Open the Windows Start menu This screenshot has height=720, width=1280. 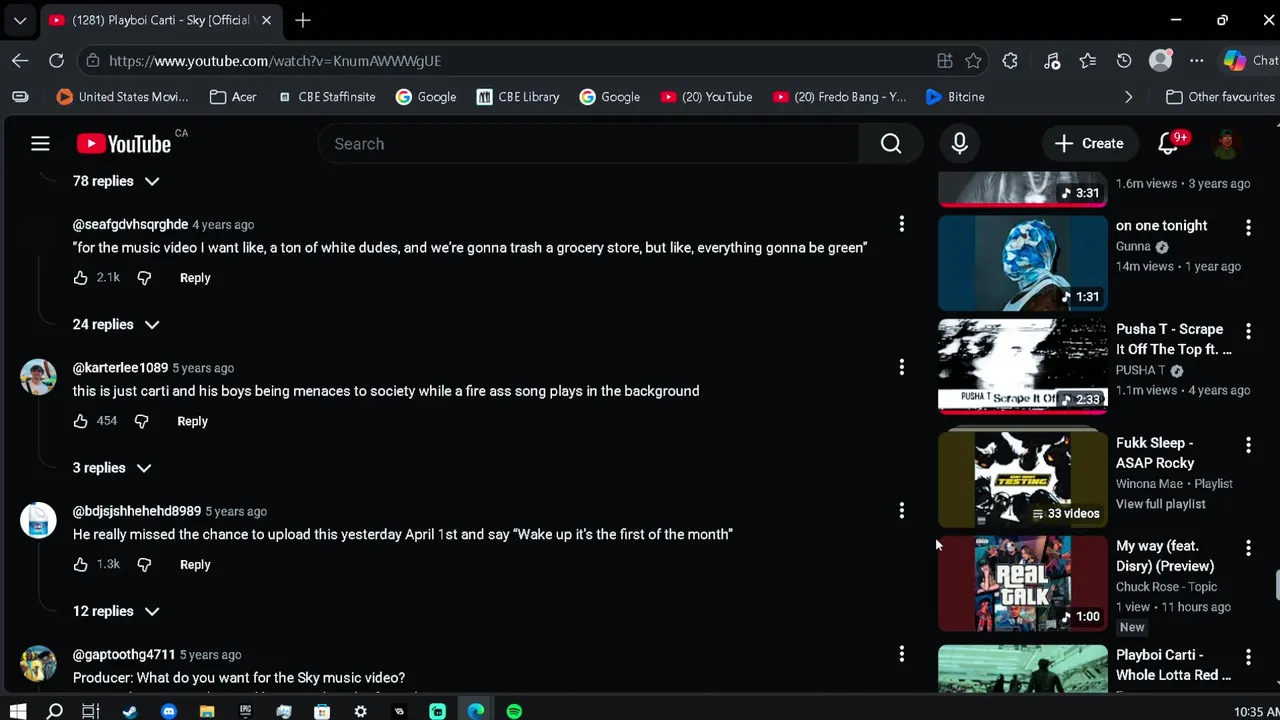pos(18,711)
